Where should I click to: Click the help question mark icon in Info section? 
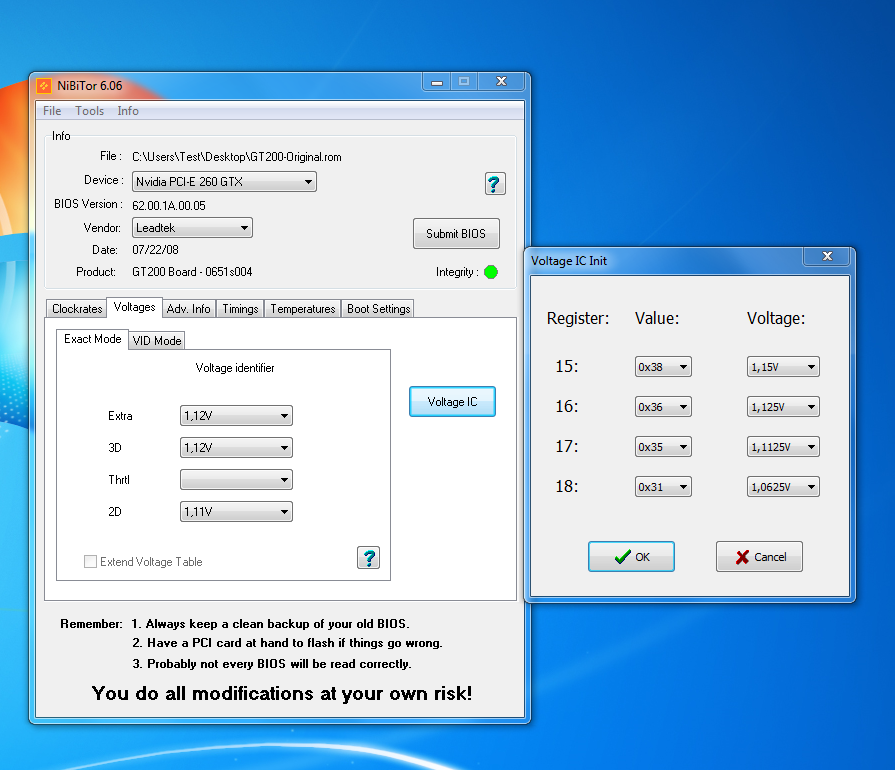pyautogui.click(x=495, y=184)
